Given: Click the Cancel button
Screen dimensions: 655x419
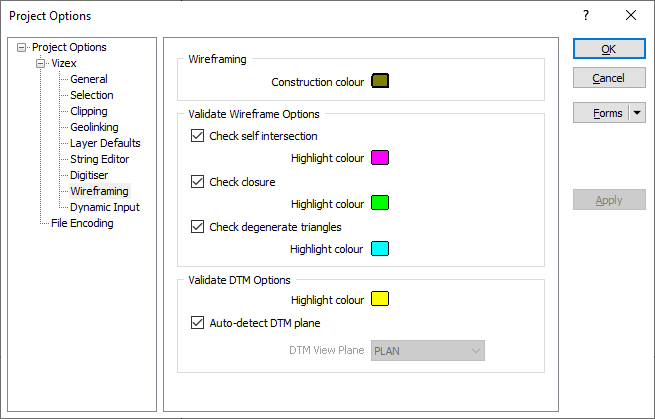Looking at the screenshot, I should (608, 78).
